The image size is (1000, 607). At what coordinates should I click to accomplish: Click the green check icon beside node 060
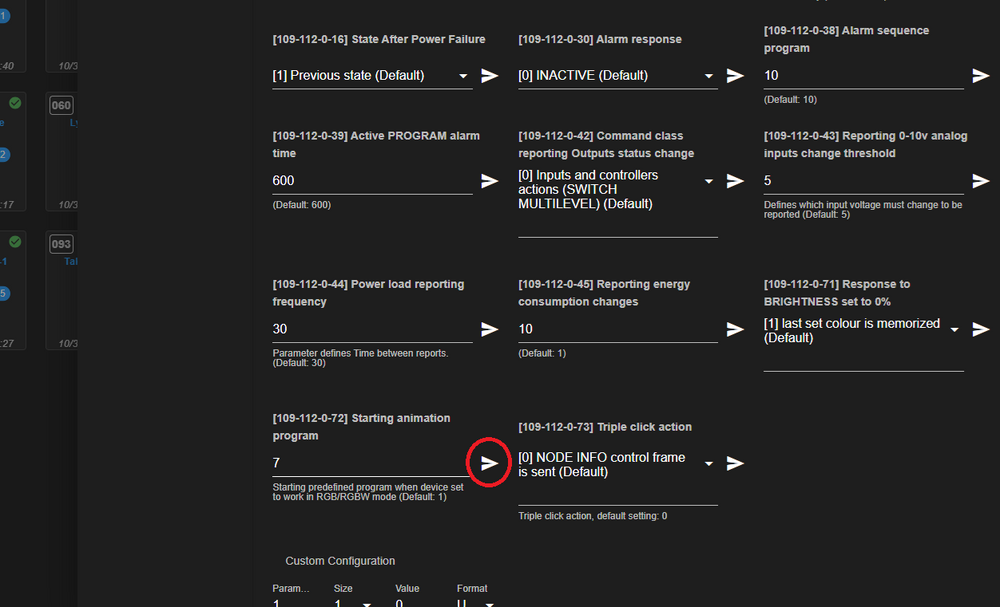(15, 103)
